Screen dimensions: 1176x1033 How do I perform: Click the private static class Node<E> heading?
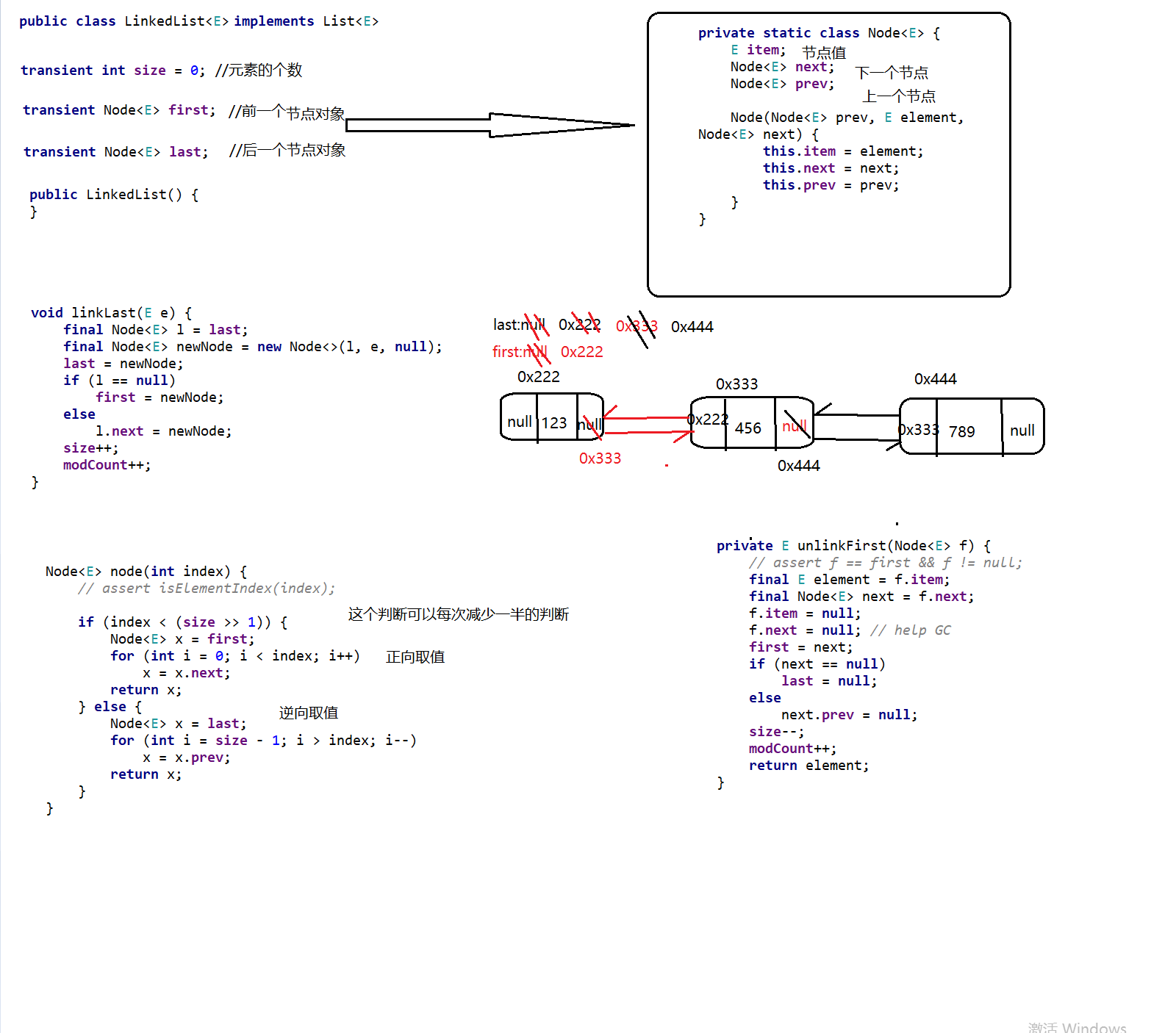coord(819,33)
